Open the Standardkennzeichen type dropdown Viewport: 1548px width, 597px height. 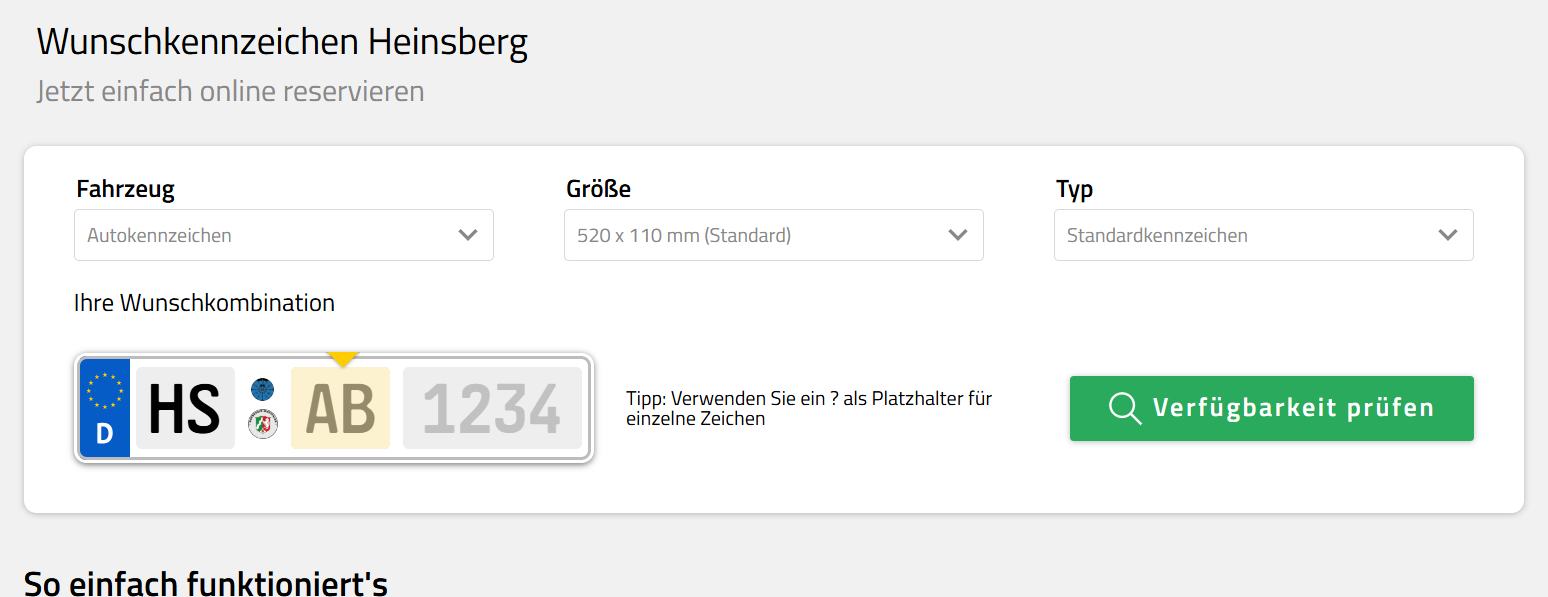[1264, 235]
